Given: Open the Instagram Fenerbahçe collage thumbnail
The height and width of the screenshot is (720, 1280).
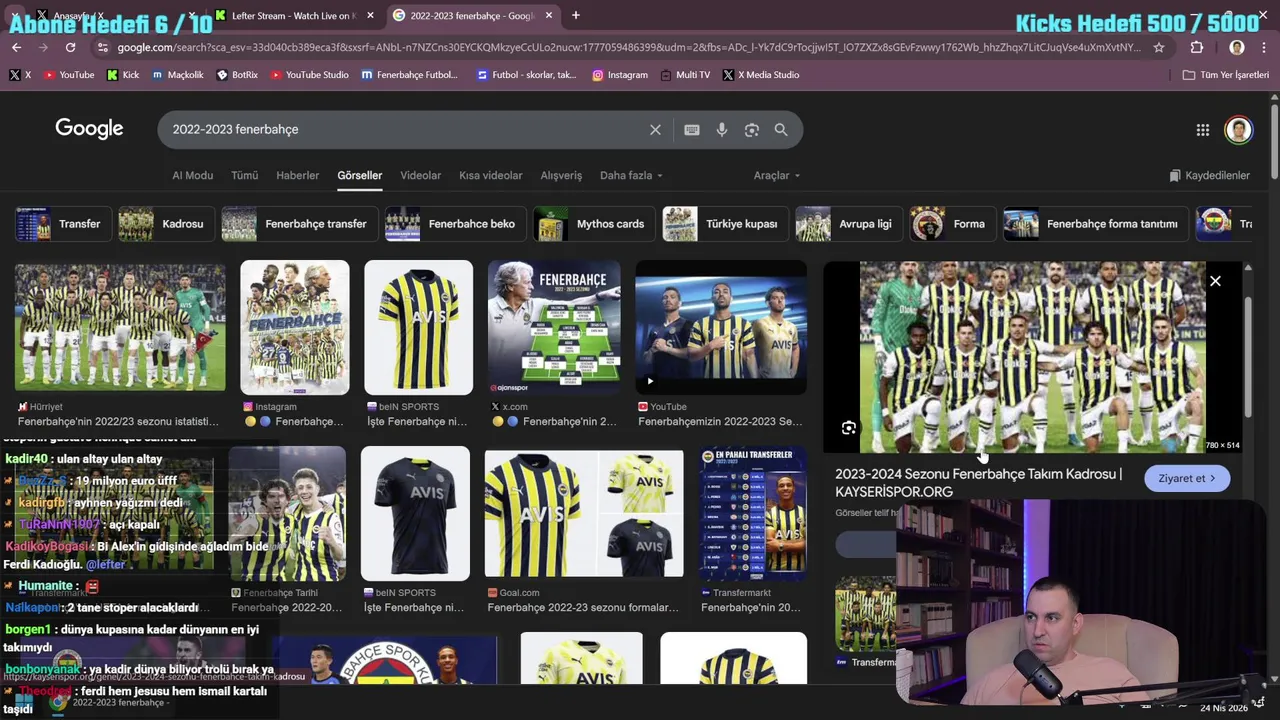Looking at the screenshot, I should [x=295, y=327].
